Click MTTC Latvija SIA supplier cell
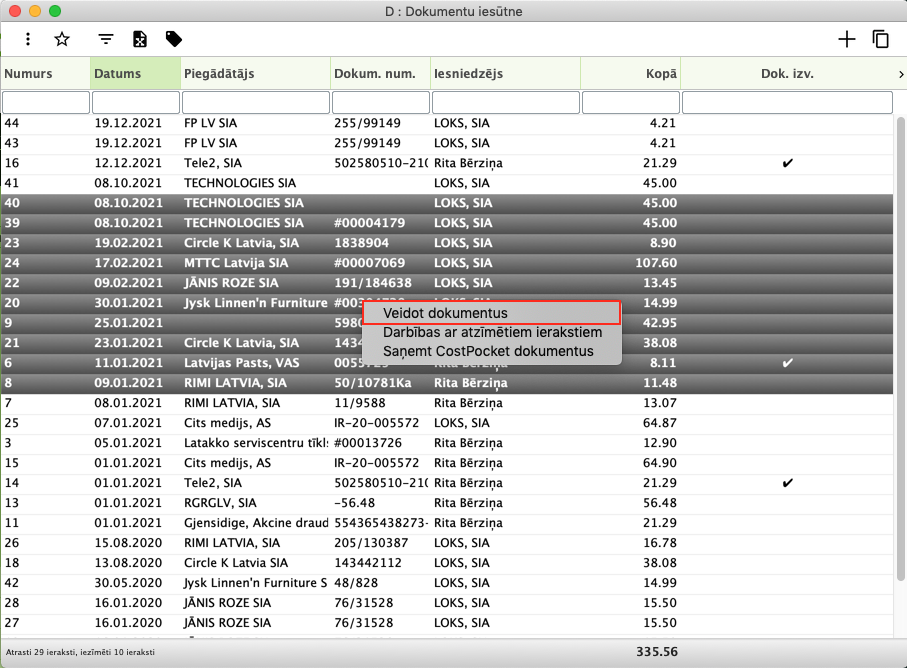Image resolution: width=907 pixels, height=668 pixels. [x=236, y=263]
